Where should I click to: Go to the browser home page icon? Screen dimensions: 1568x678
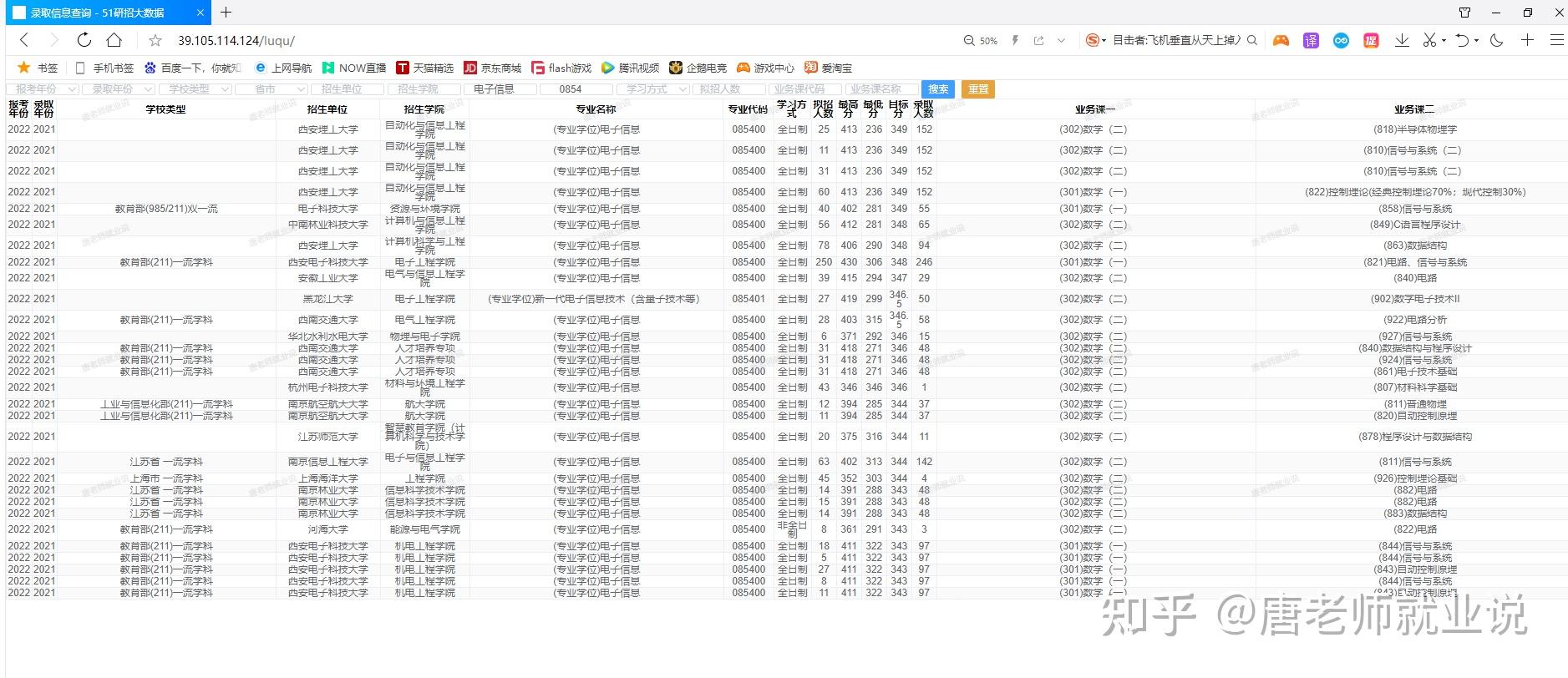114,40
